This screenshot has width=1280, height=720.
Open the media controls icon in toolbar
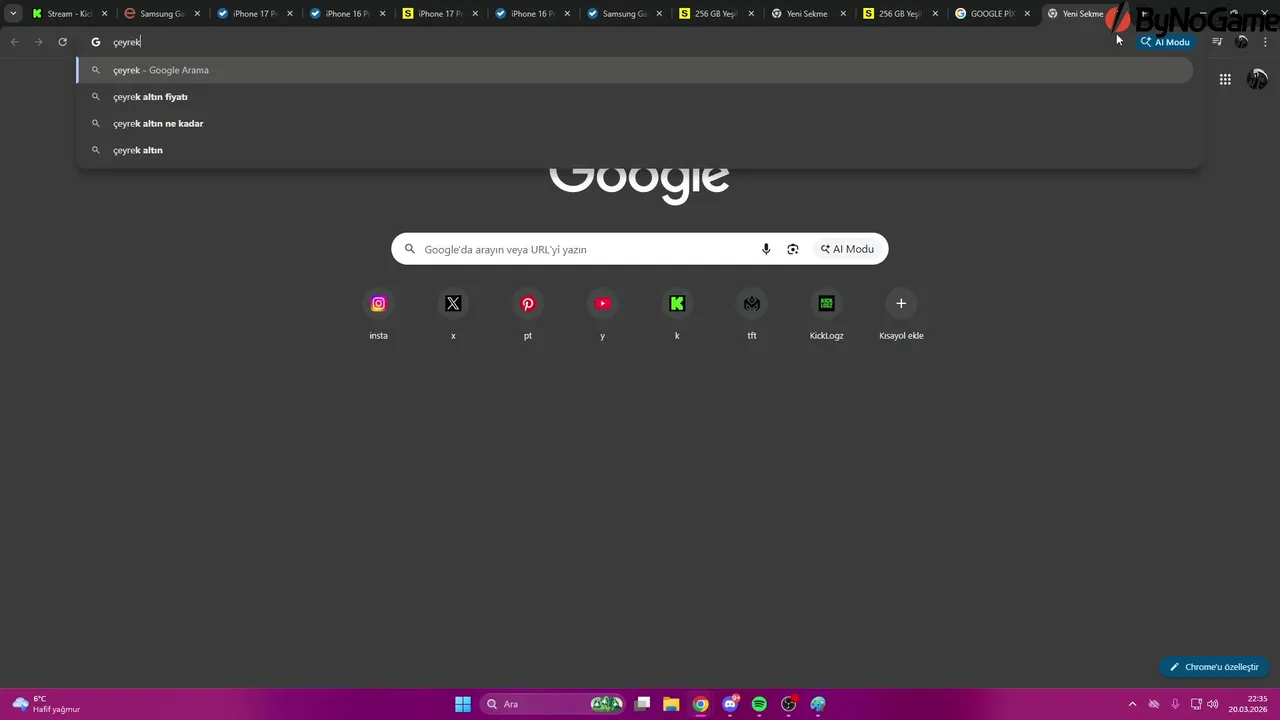(x=1217, y=42)
